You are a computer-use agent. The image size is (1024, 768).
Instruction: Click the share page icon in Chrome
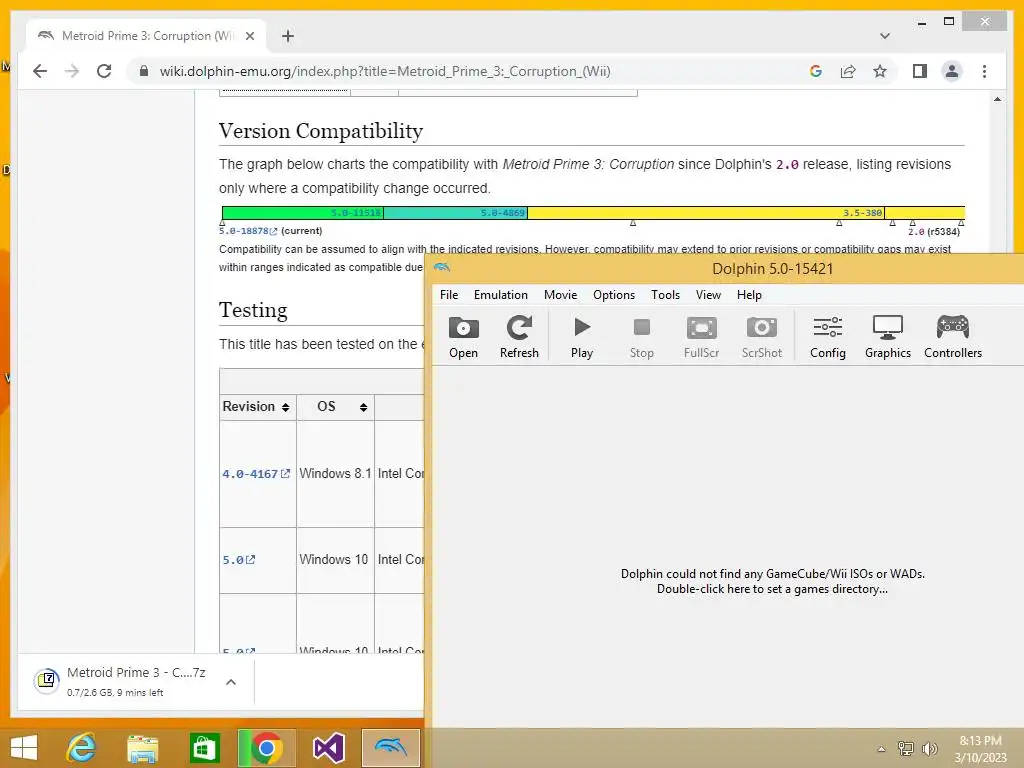(848, 71)
